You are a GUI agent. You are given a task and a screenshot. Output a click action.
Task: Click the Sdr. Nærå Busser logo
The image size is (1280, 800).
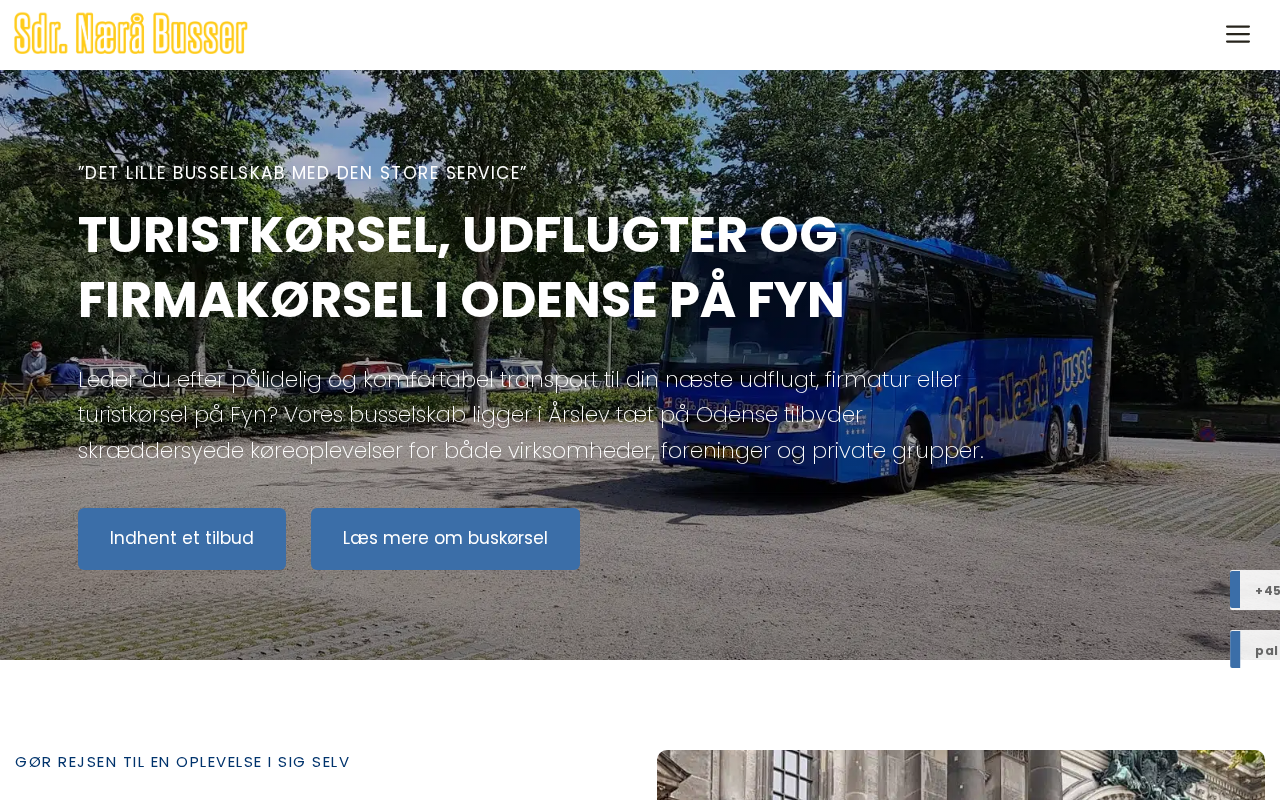point(131,34)
